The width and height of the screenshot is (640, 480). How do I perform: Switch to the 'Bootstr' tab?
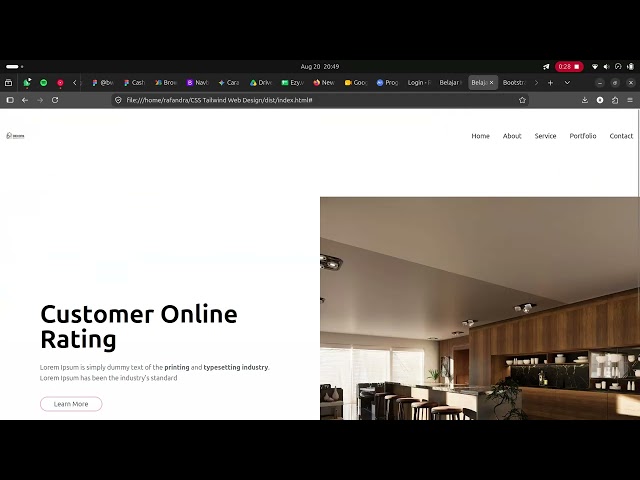point(514,83)
